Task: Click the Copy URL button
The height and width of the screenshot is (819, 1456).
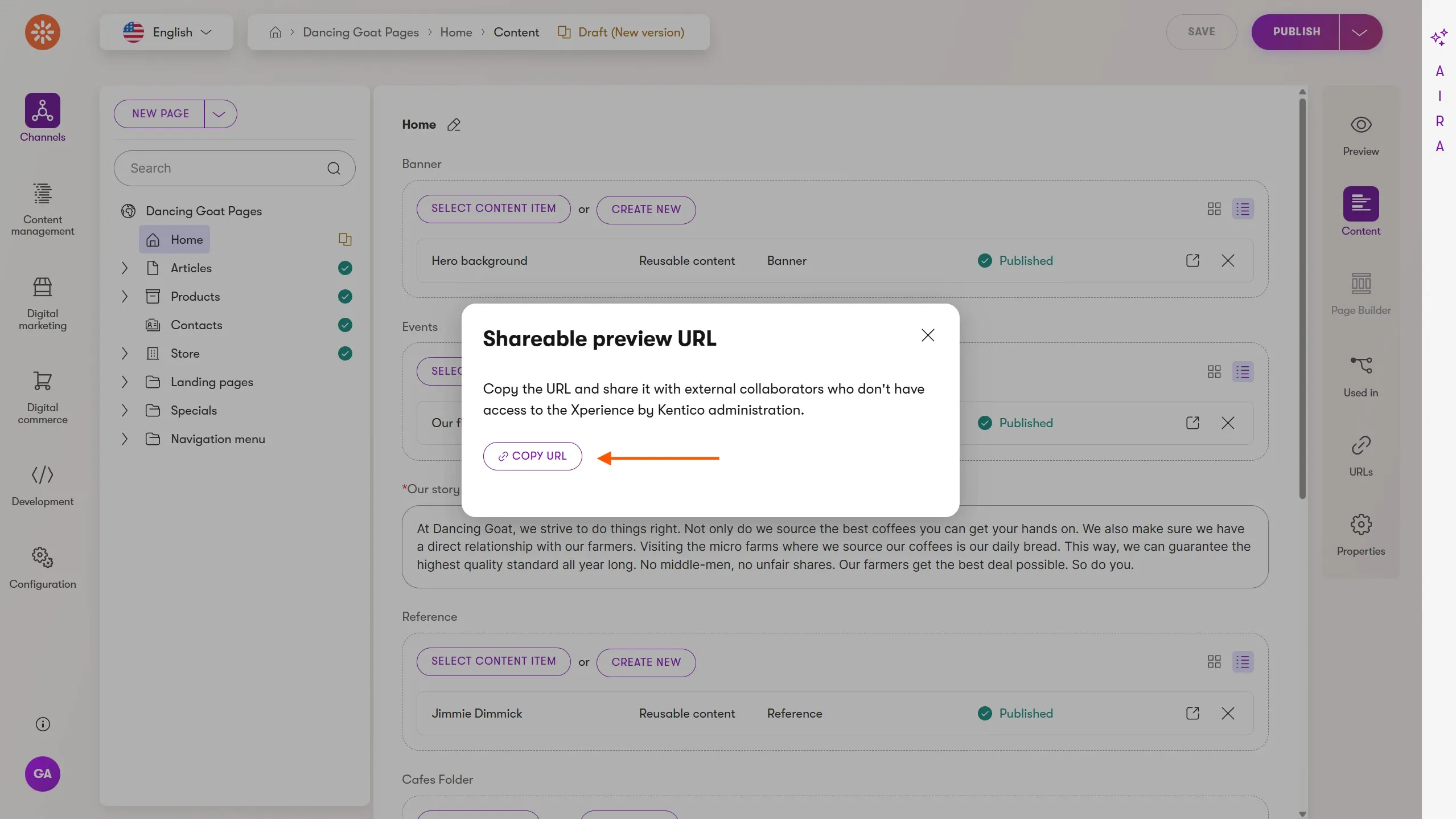Action: (x=532, y=456)
